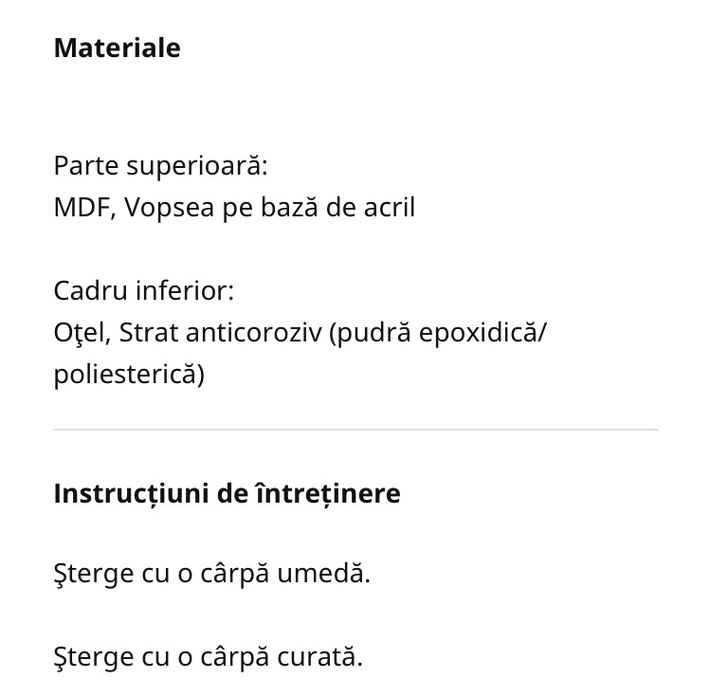Click the "Materiale" heading
This screenshot has width=711, height=700.
click(117, 48)
